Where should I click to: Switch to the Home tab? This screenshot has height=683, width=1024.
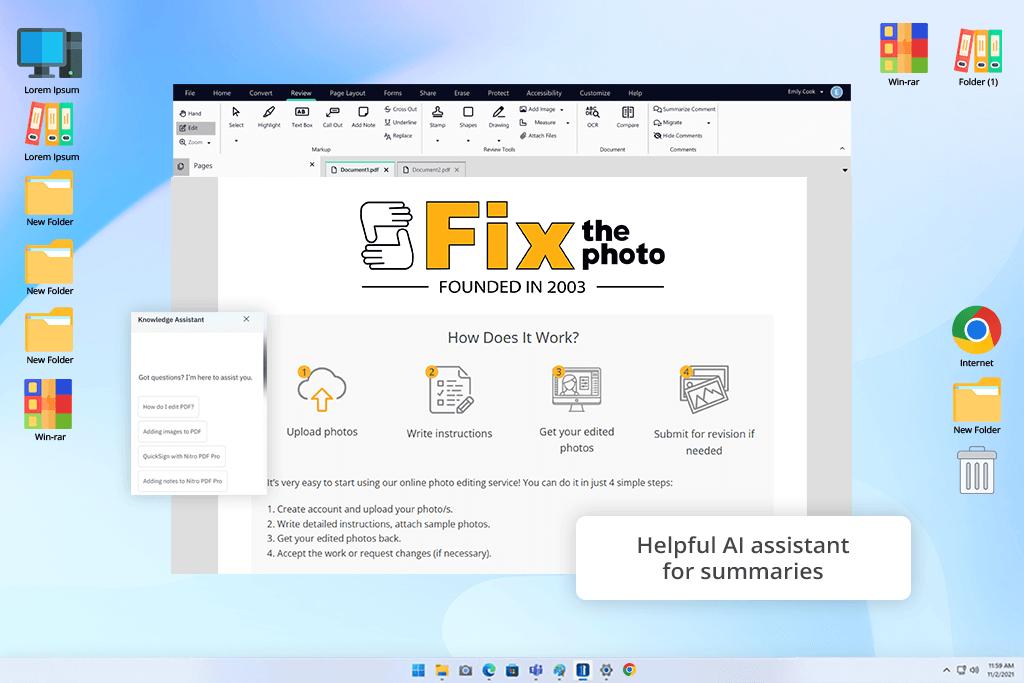coord(222,93)
